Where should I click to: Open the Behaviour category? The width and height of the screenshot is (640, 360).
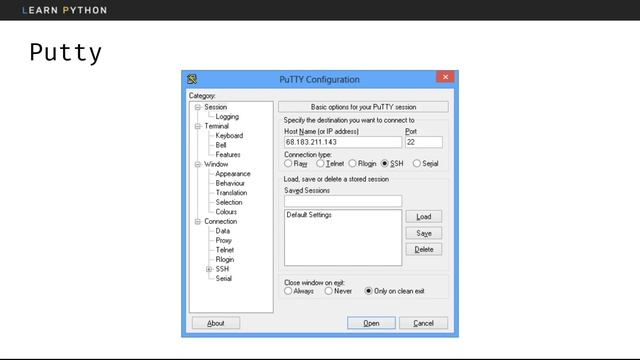tap(230, 183)
